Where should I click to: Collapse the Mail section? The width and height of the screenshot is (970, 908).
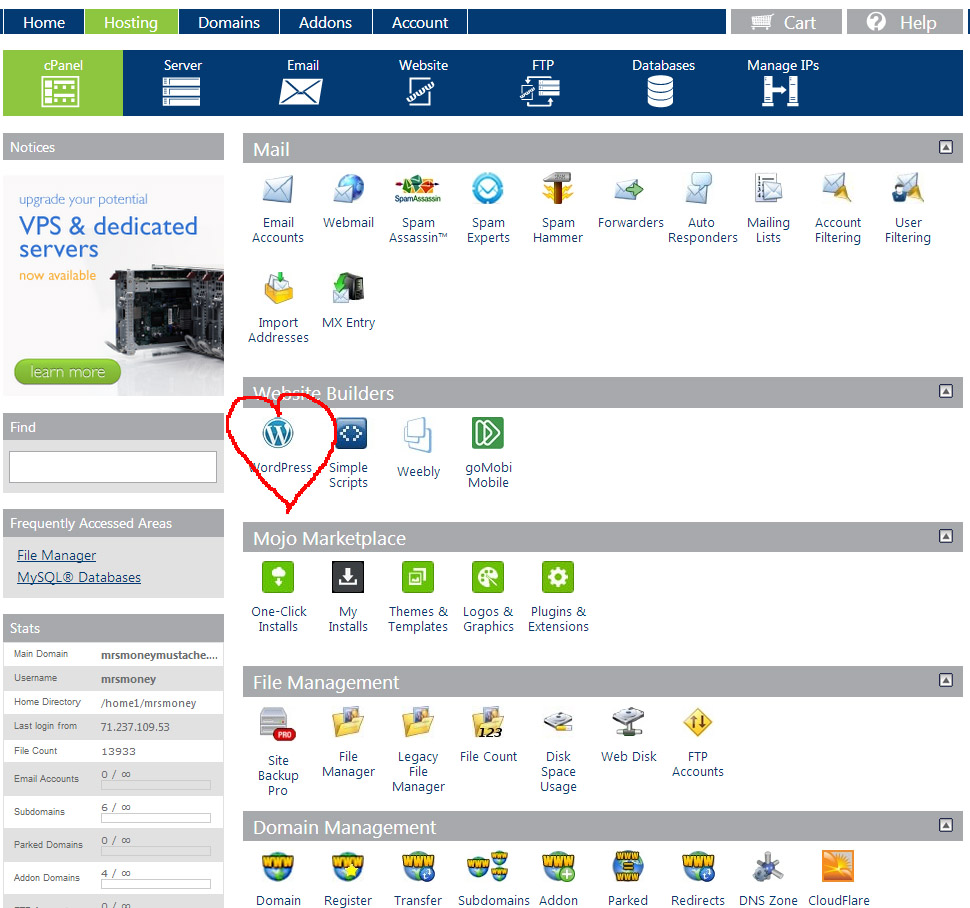point(945,148)
